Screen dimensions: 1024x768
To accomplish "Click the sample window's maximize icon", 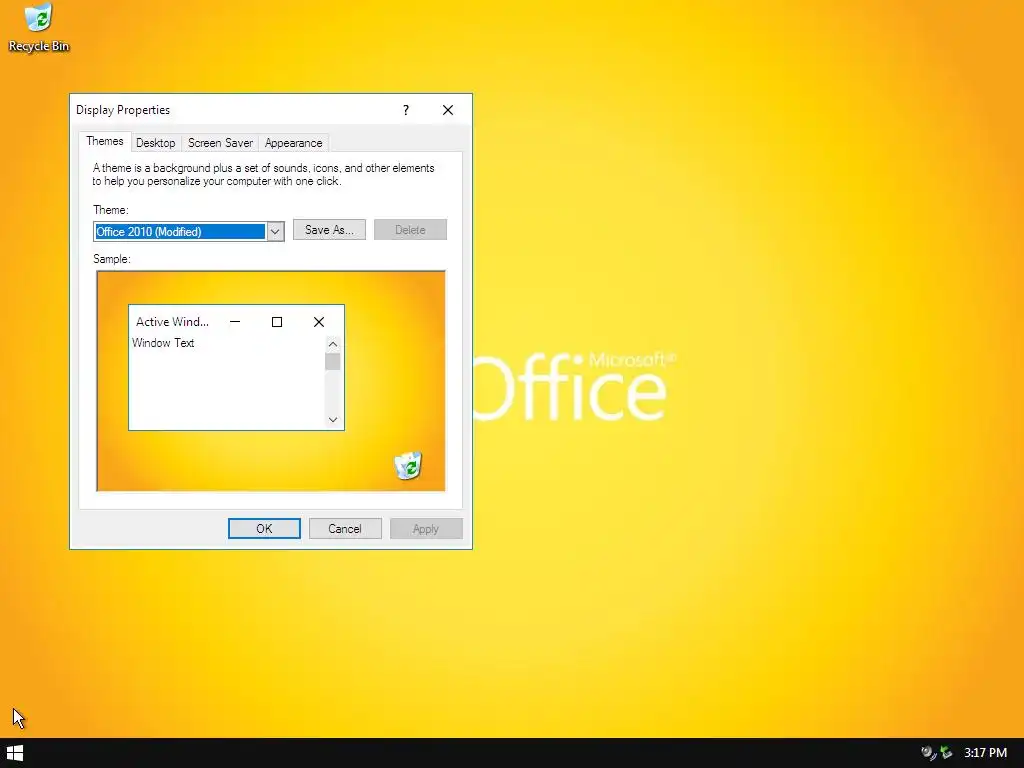I will click(277, 322).
